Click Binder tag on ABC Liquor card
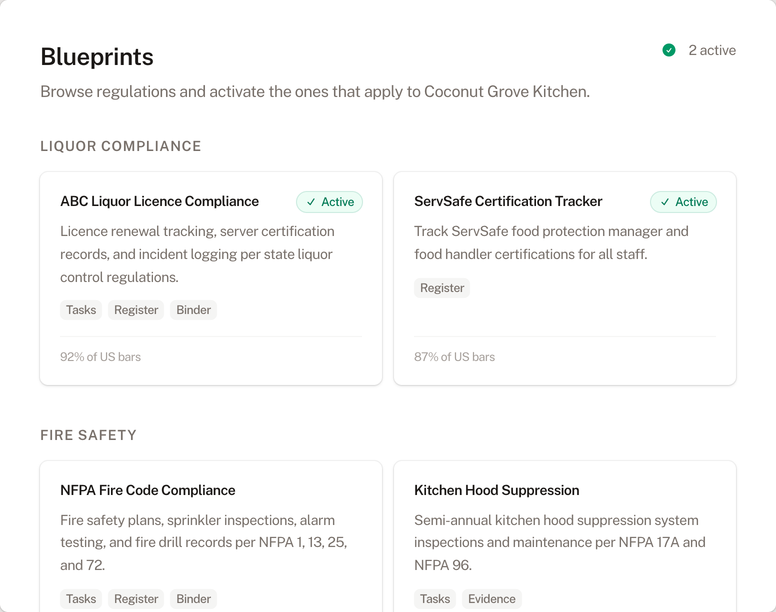The image size is (776, 612). [194, 310]
